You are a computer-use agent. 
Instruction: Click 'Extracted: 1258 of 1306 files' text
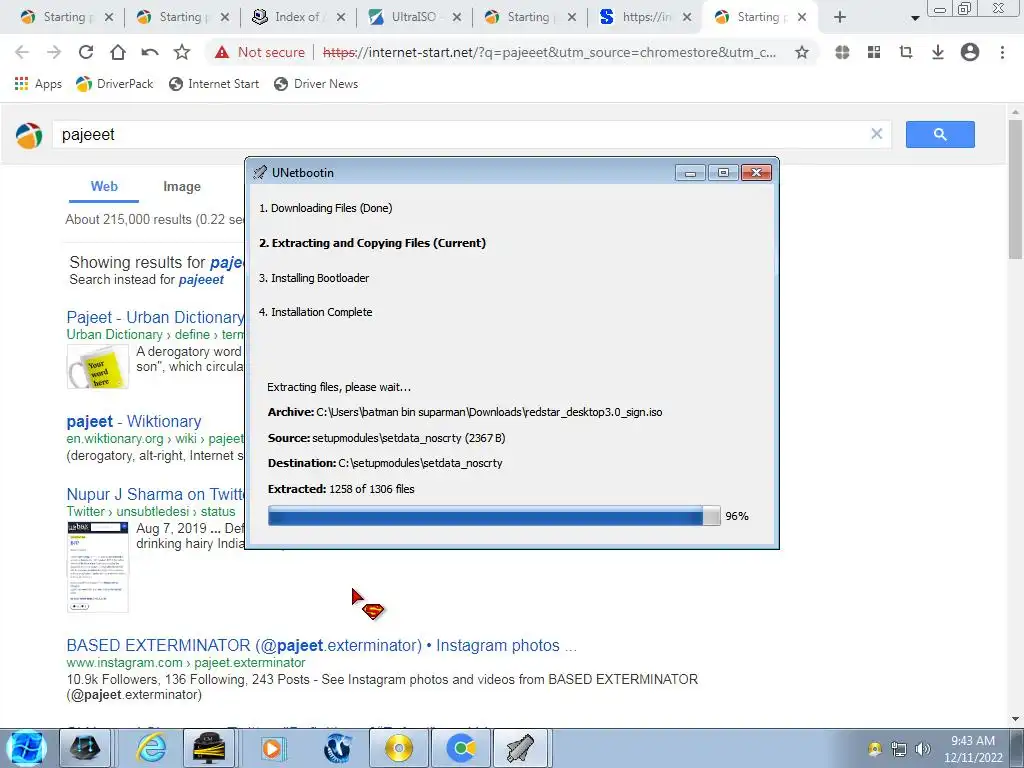point(341,489)
